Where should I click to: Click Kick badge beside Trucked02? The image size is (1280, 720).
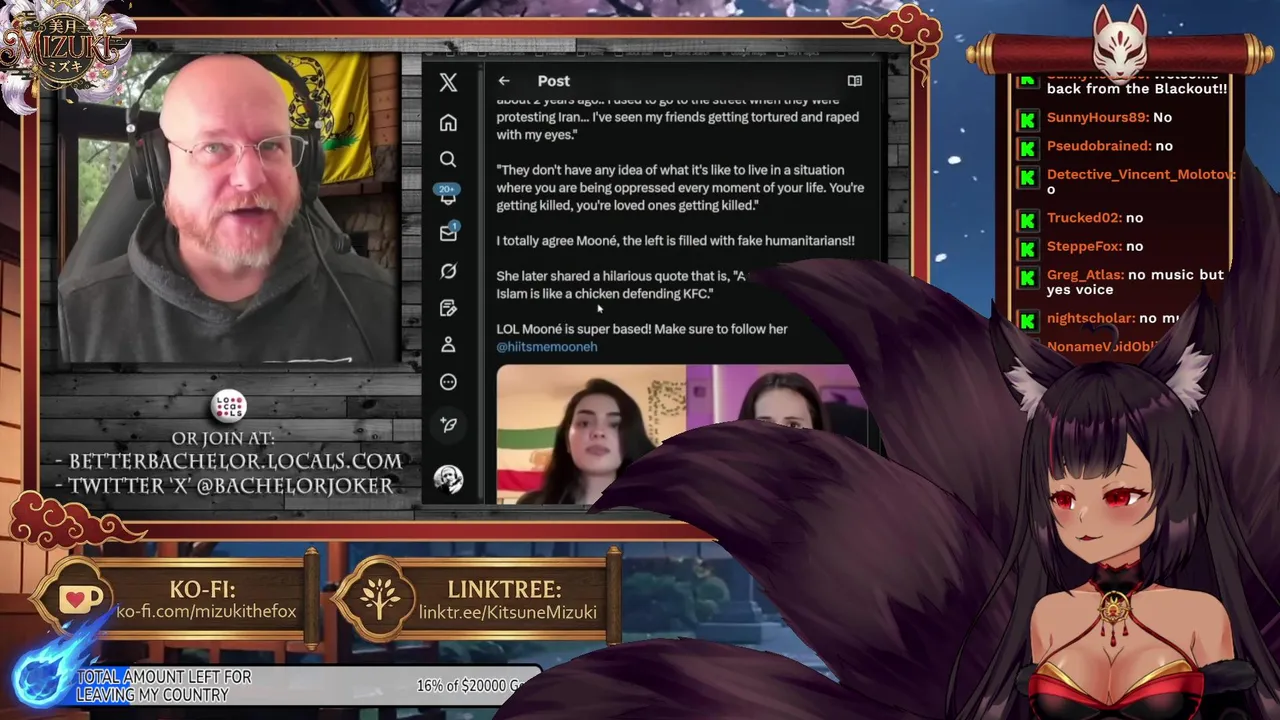coord(1027,220)
